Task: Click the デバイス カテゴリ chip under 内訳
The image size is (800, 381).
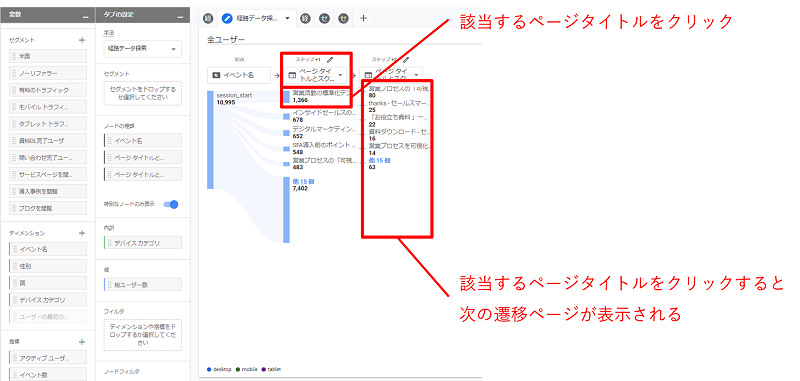Action: (x=143, y=243)
